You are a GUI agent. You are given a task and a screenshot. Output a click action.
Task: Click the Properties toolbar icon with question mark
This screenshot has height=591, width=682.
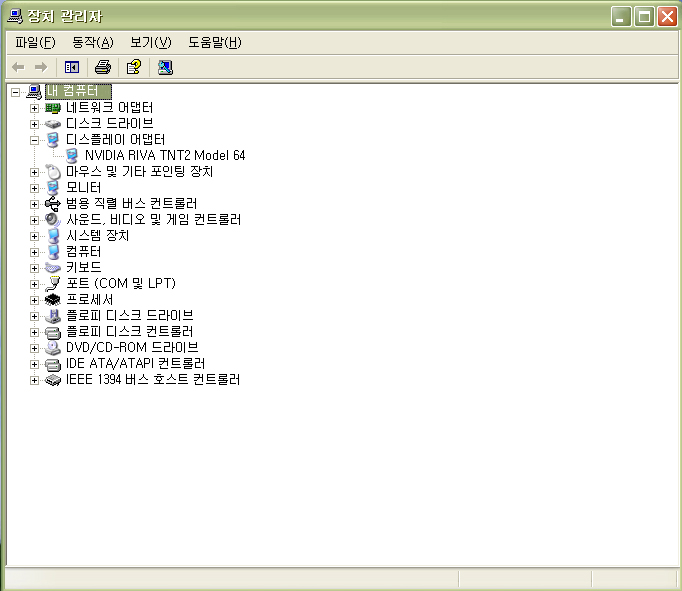(133, 67)
